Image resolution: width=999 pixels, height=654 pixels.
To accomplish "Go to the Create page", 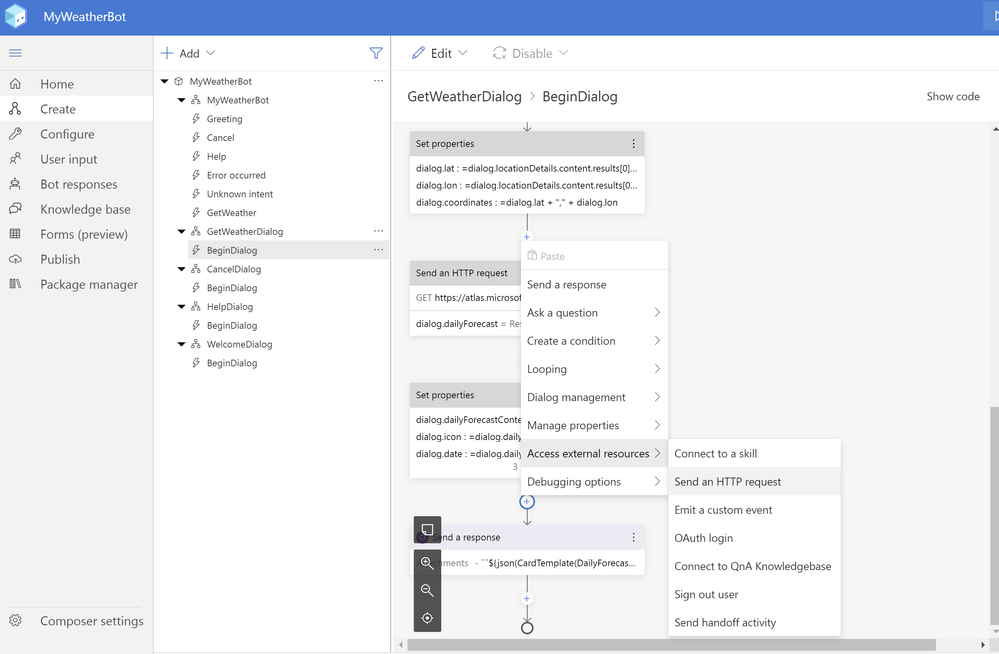I will point(76,109).
